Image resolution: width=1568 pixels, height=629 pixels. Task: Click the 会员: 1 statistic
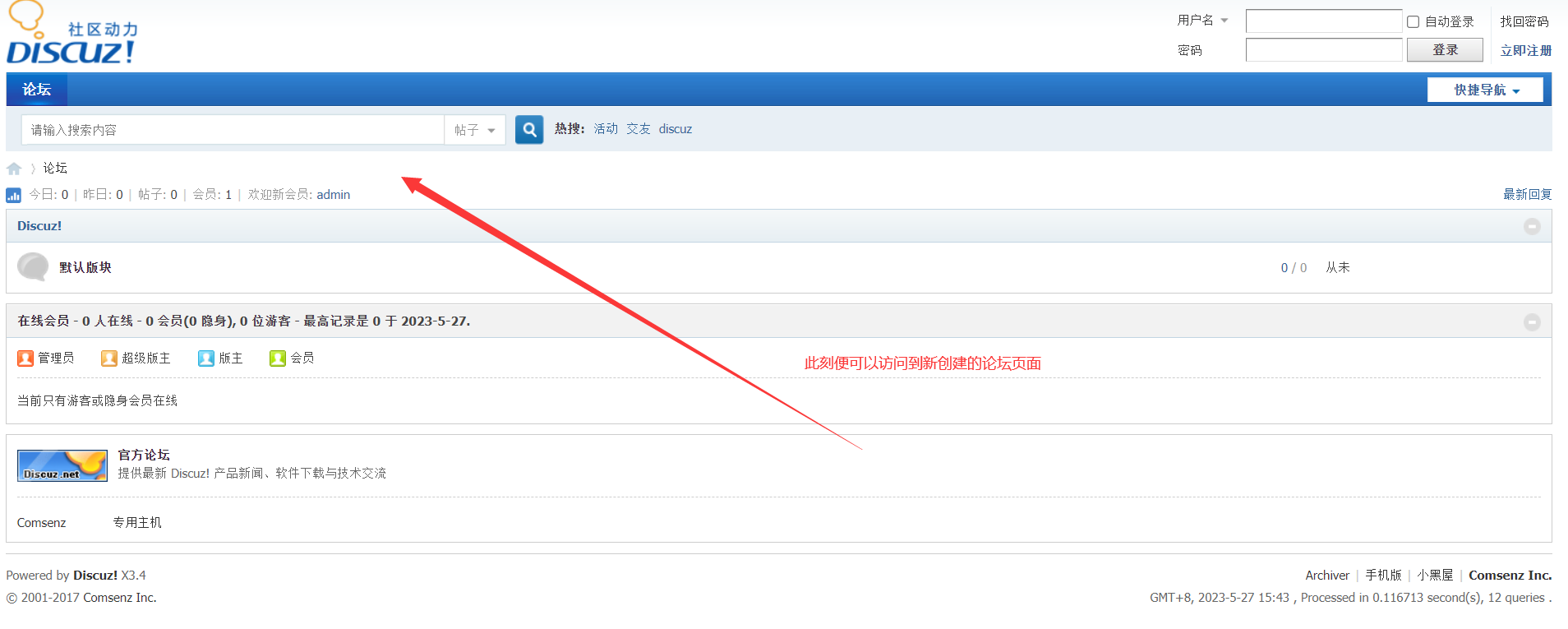[x=212, y=195]
